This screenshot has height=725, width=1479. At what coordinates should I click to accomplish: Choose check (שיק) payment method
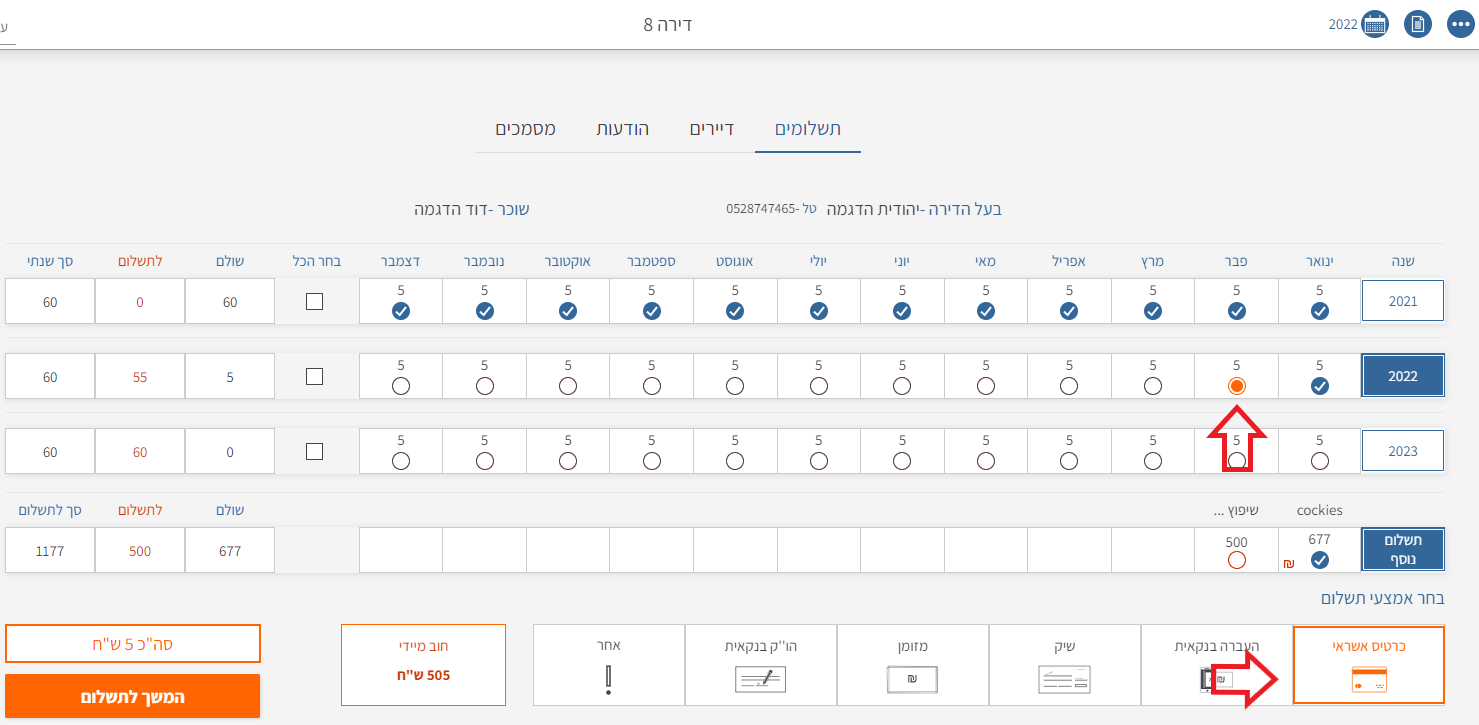click(1064, 665)
